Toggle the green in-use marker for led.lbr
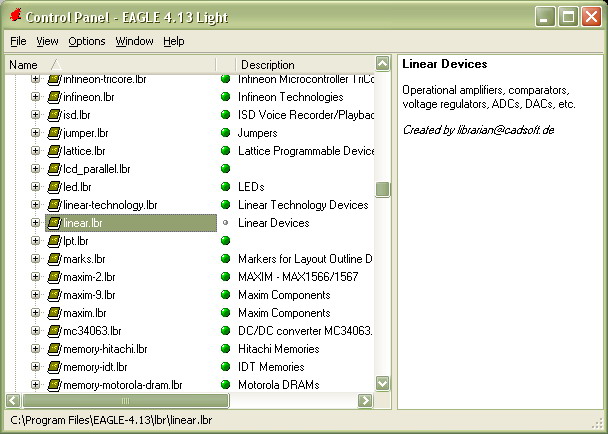This screenshot has width=608, height=434. coord(225,187)
